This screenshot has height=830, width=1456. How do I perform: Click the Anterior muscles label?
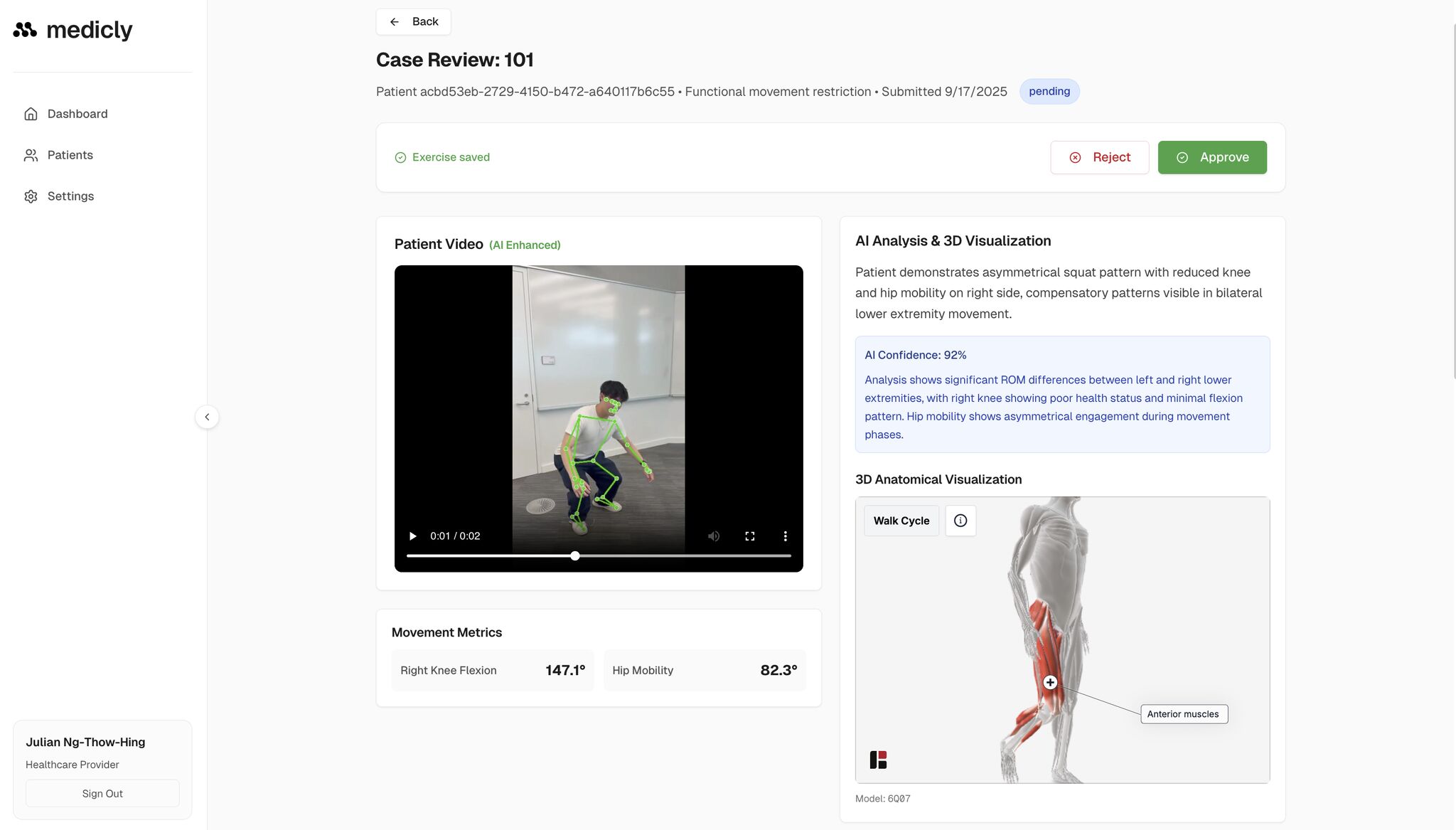pyautogui.click(x=1183, y=714)
